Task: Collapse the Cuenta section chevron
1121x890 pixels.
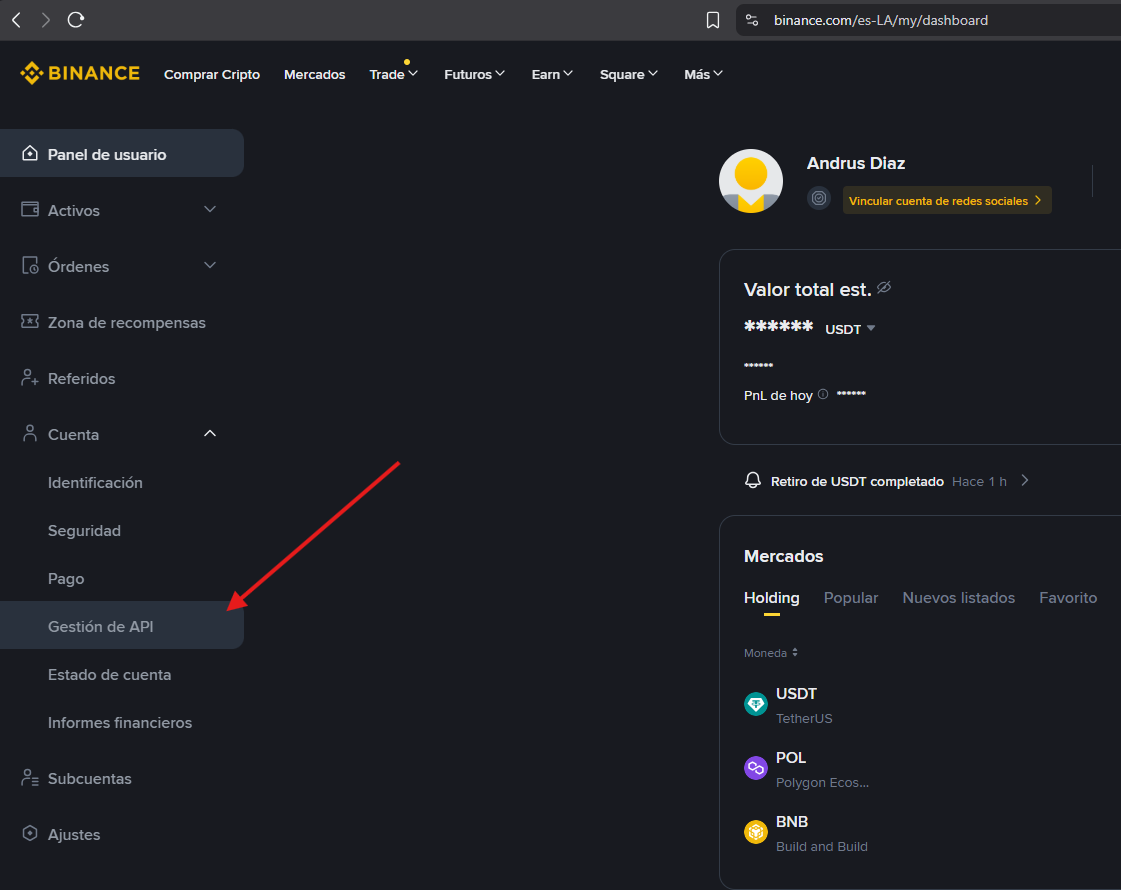Action: [x=209, y=433]
